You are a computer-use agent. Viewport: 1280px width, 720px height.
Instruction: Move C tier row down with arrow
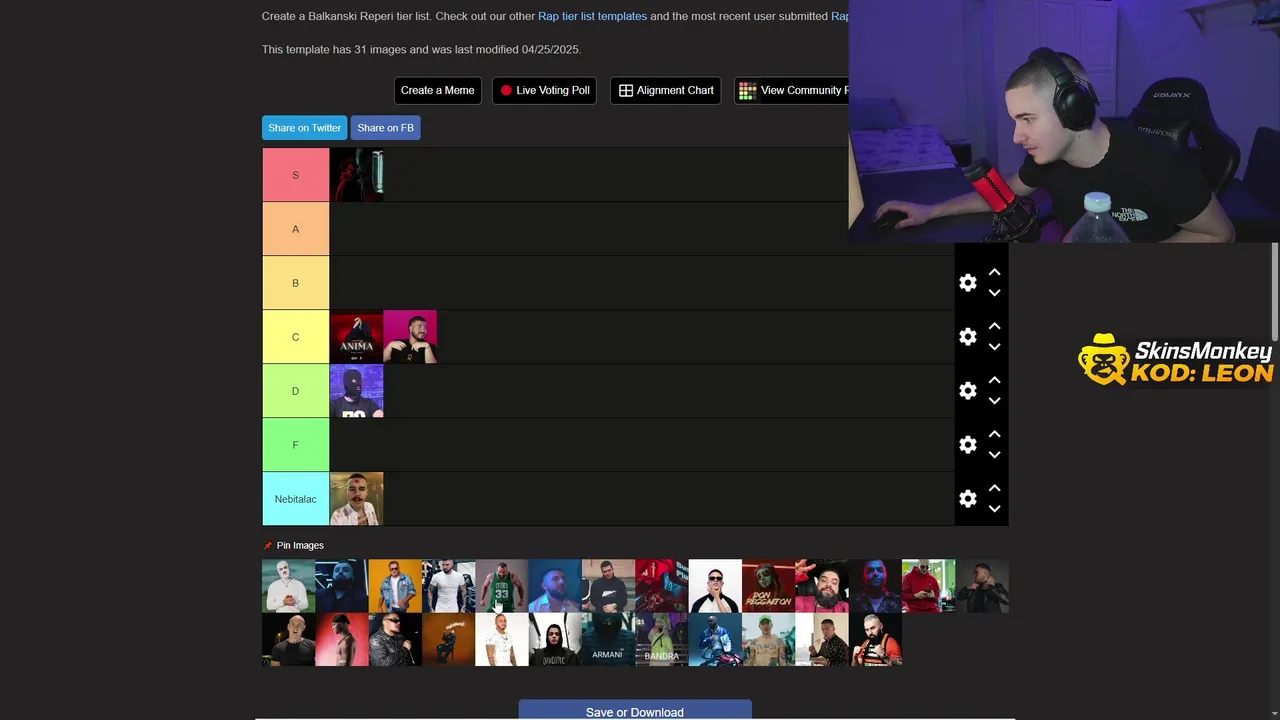pyautogui.click(x=994, y=347)
